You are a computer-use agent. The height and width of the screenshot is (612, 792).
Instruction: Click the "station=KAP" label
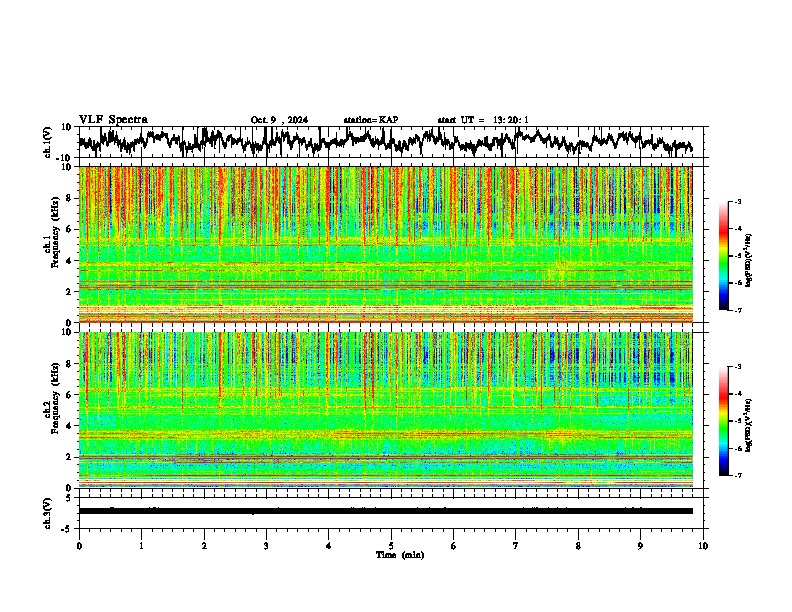(x=371, y=120)
